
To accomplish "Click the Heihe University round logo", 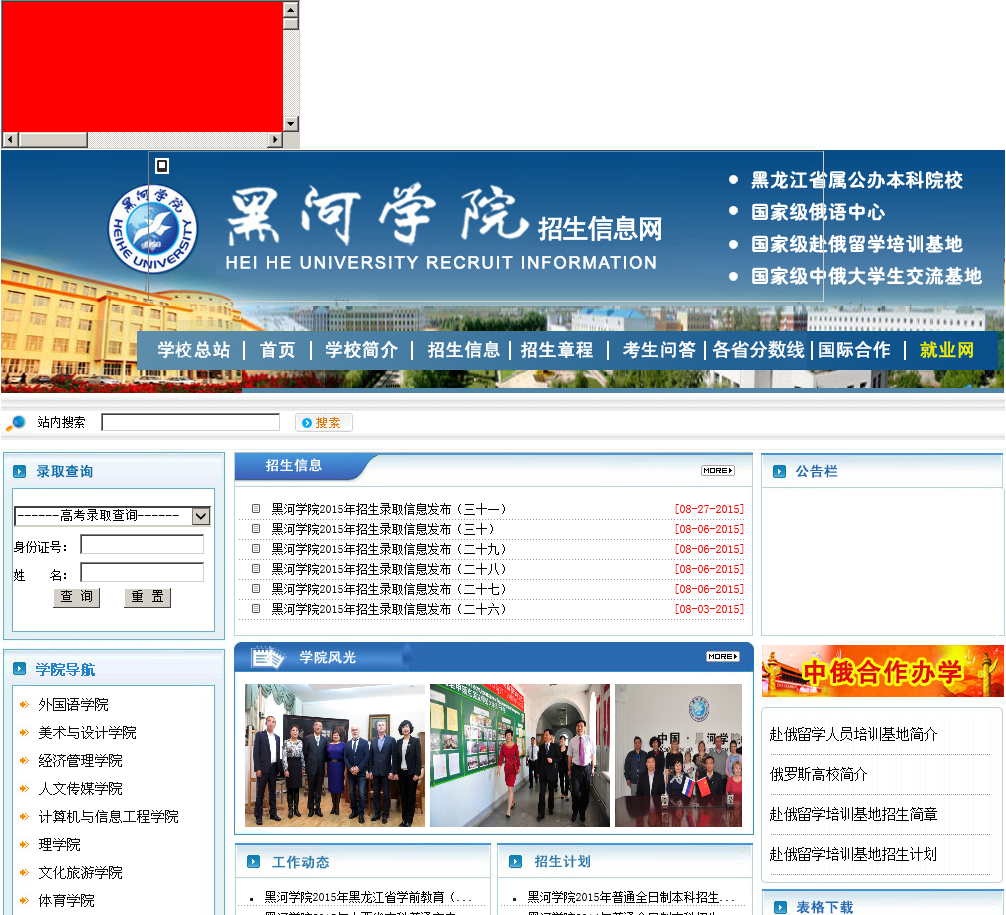I will (x=153, y=229).
